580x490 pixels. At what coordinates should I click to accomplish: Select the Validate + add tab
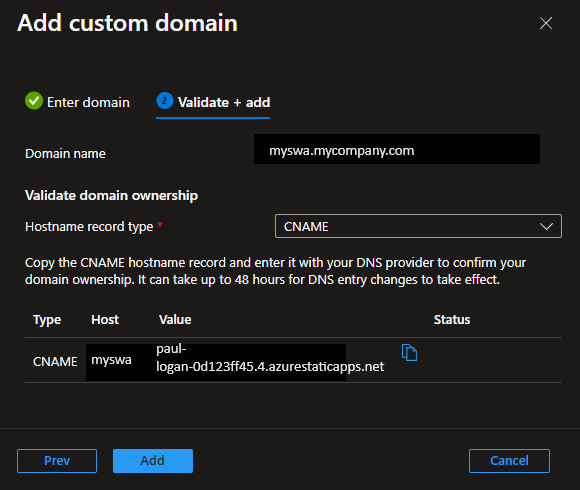213,102
